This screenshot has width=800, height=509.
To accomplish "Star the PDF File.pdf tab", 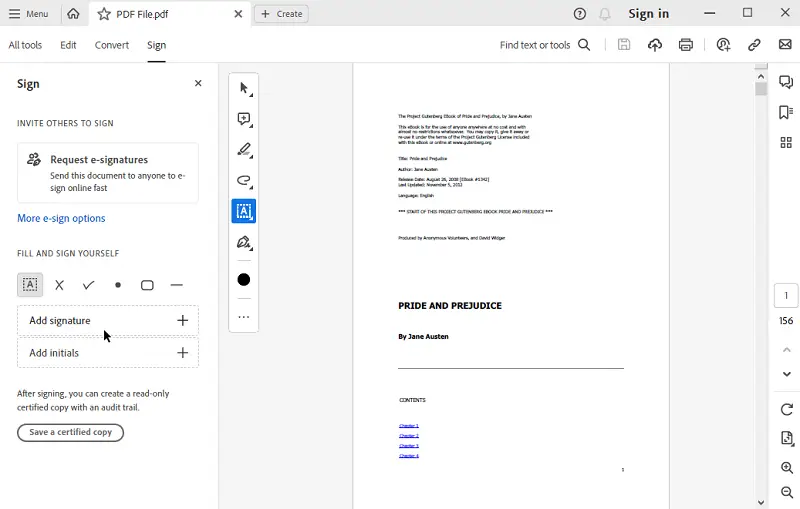I will 104,14.
